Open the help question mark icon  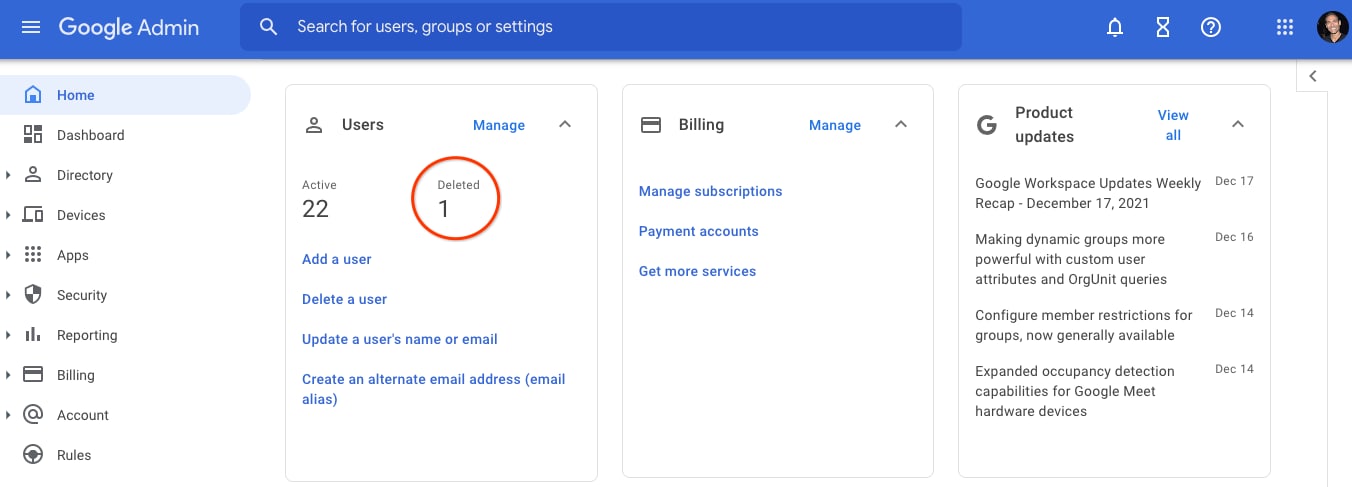(1211, 27)
